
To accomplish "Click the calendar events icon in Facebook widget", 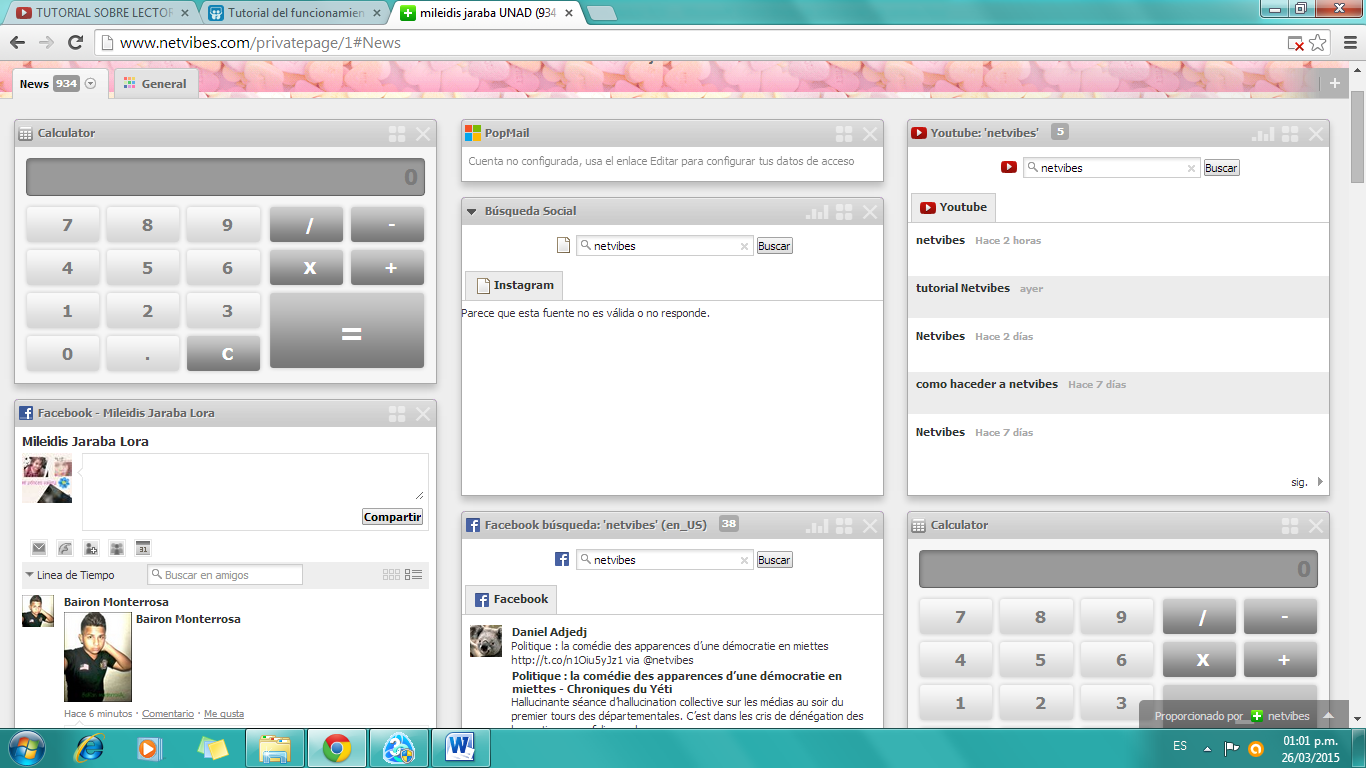I will click(x=143, y=548).
